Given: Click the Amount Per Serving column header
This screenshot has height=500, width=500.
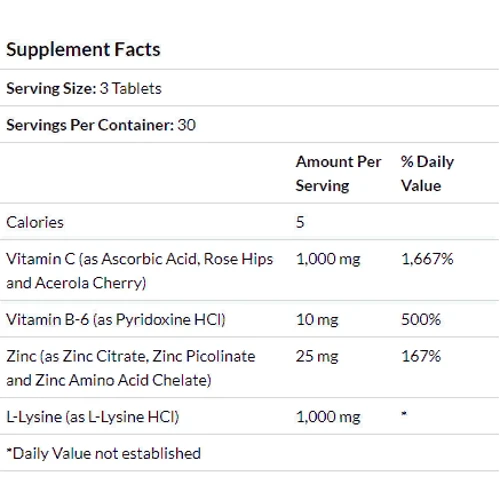Looking at the screenshot, I should 338,174.
